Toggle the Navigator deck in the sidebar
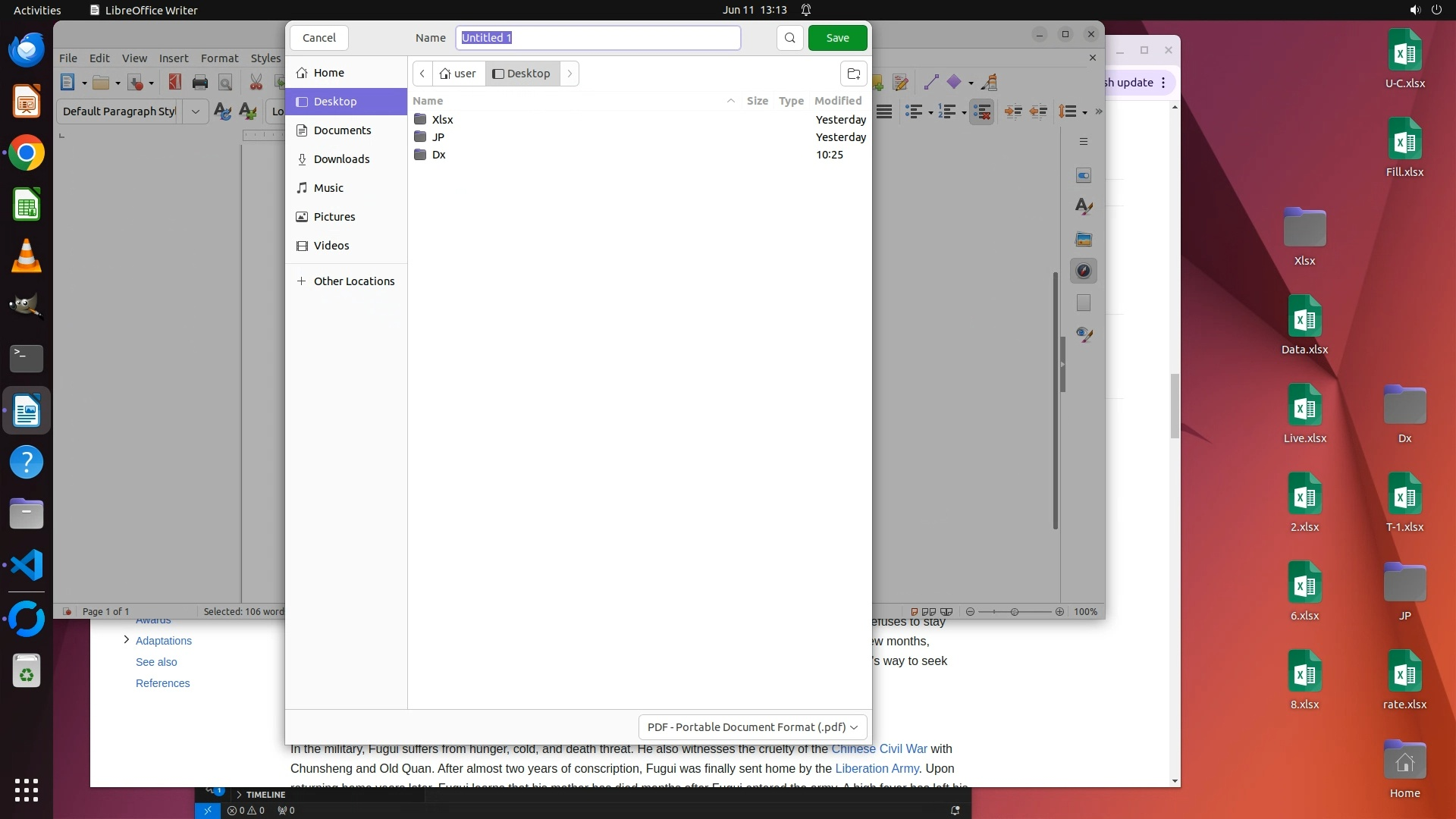This screenshot has height=819, width=1456. tap(1084, 271)
